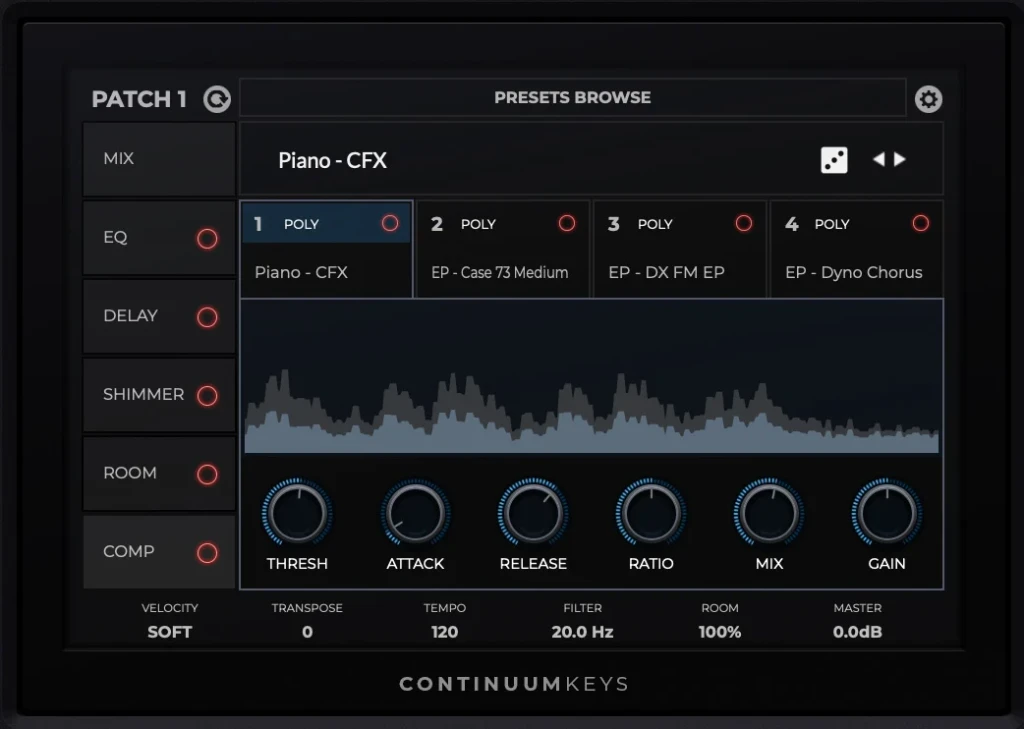Click the POLY mode label on layer 3

point(655,224)
